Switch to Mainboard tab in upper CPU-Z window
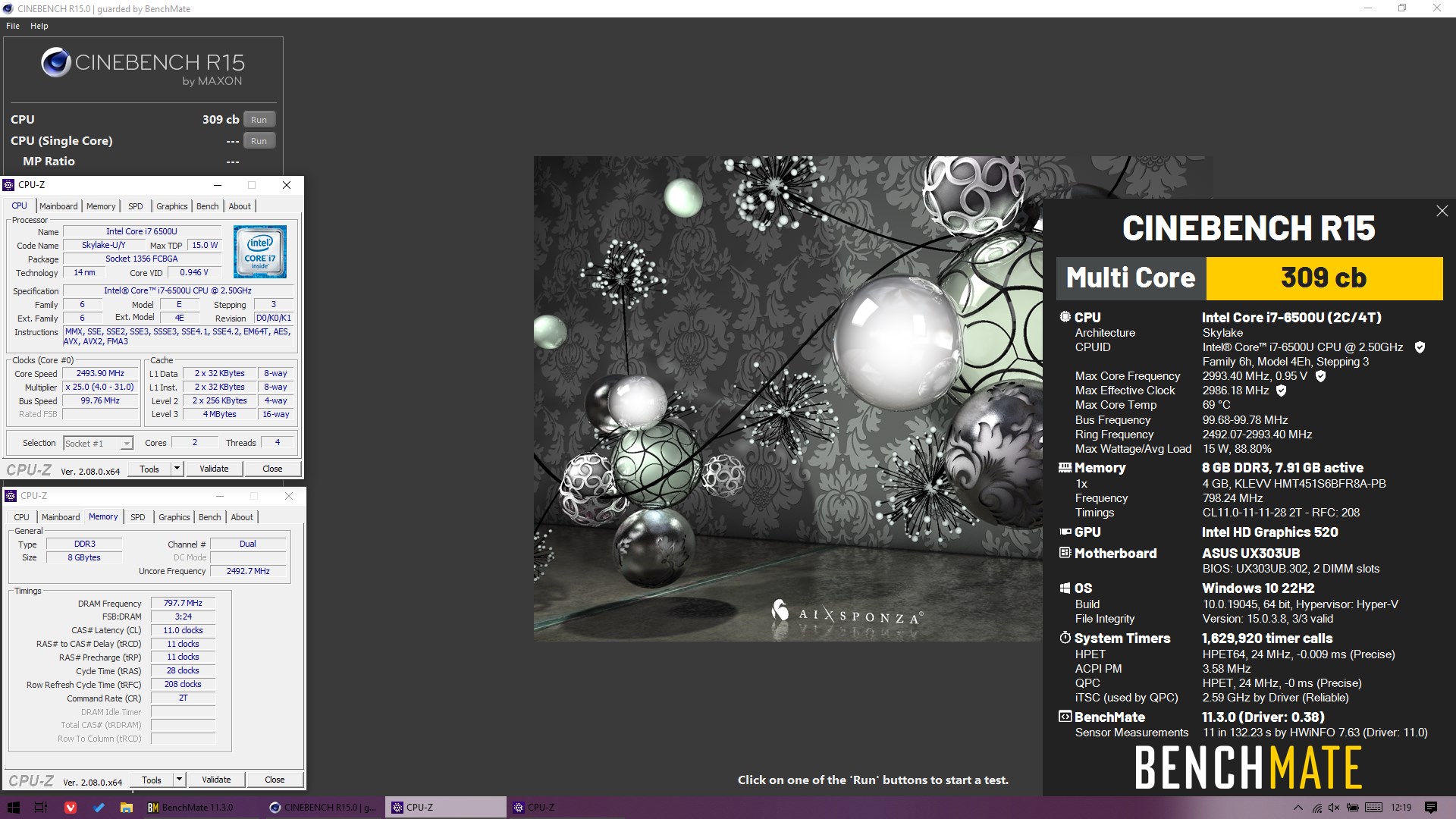 pos(58,206)
